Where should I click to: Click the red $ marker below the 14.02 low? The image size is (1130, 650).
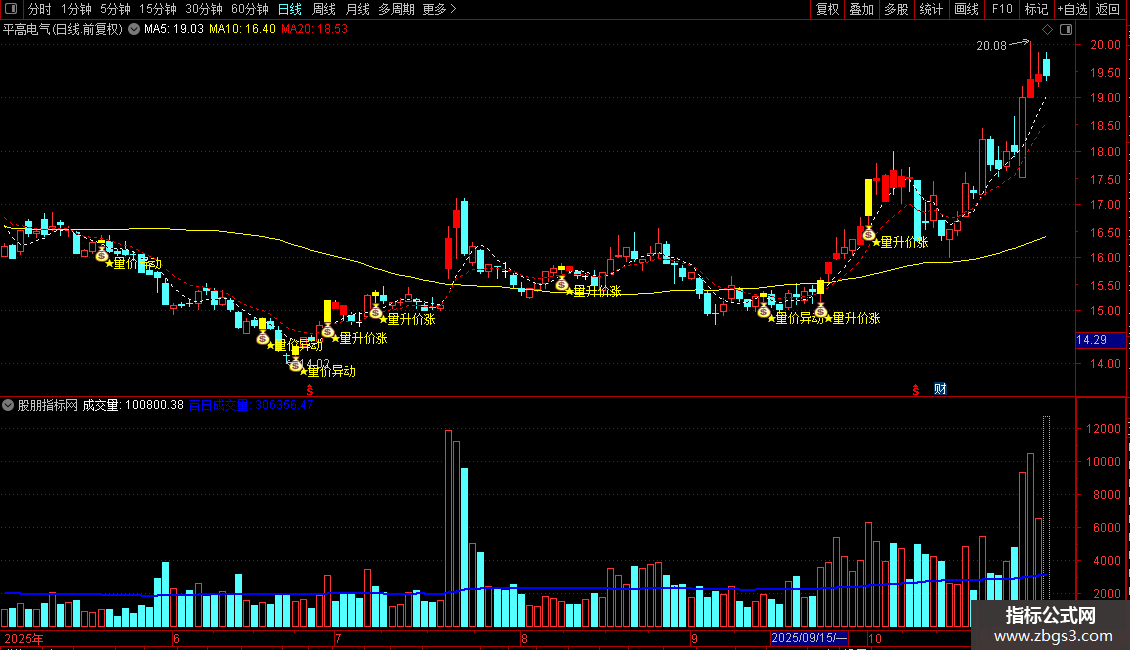[310, 390]
